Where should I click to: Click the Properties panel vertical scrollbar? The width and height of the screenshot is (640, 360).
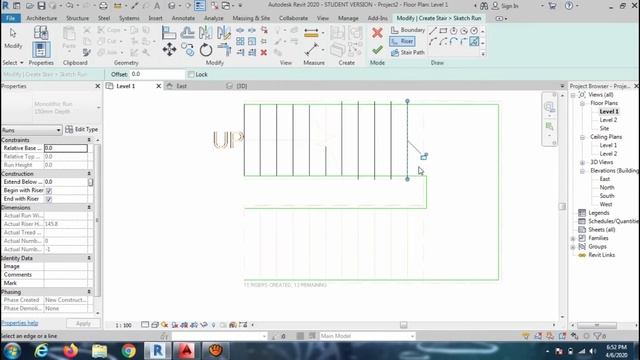click(x=97, y=220)
